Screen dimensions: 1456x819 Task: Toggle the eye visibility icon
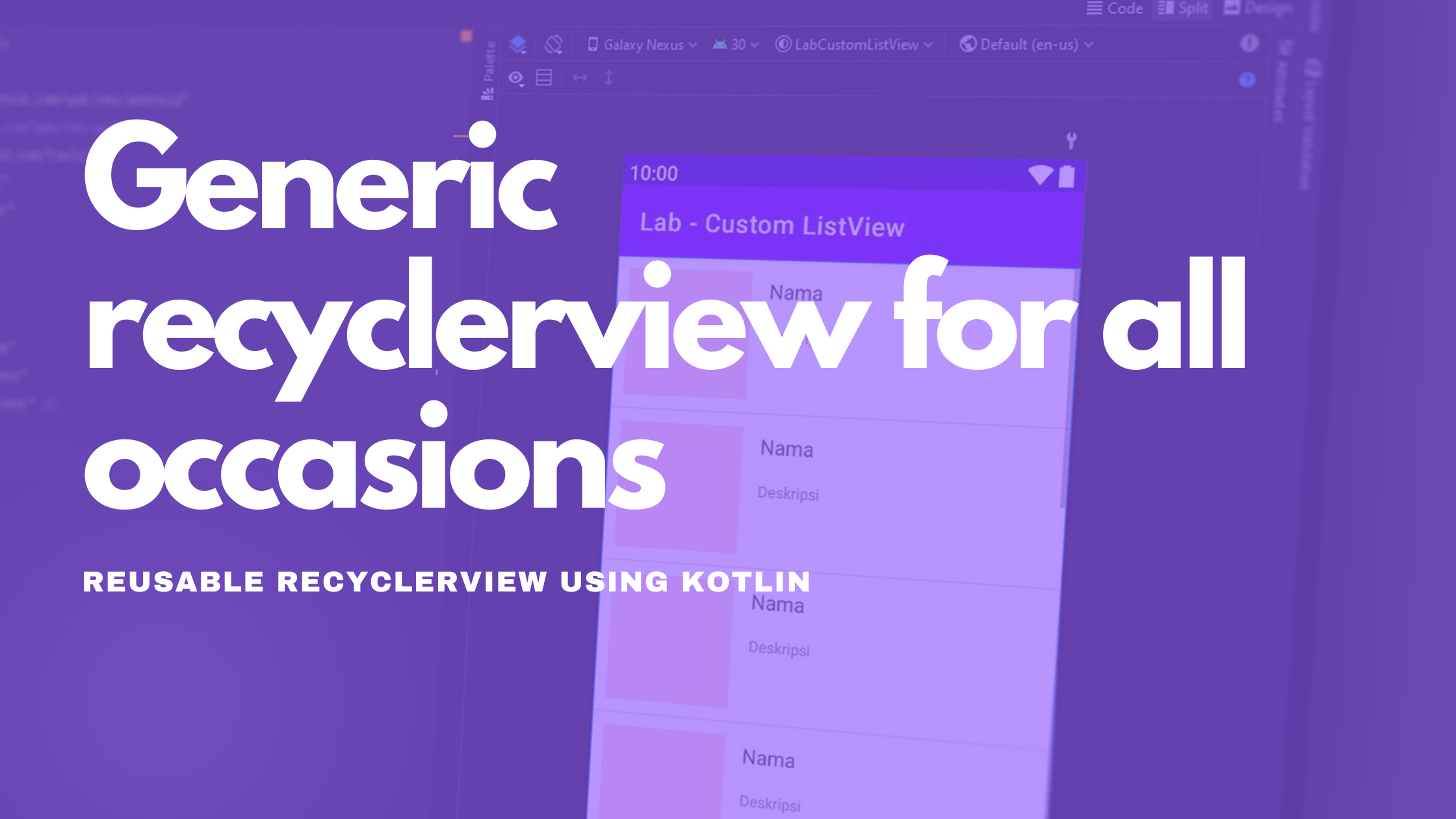(515, 77)
